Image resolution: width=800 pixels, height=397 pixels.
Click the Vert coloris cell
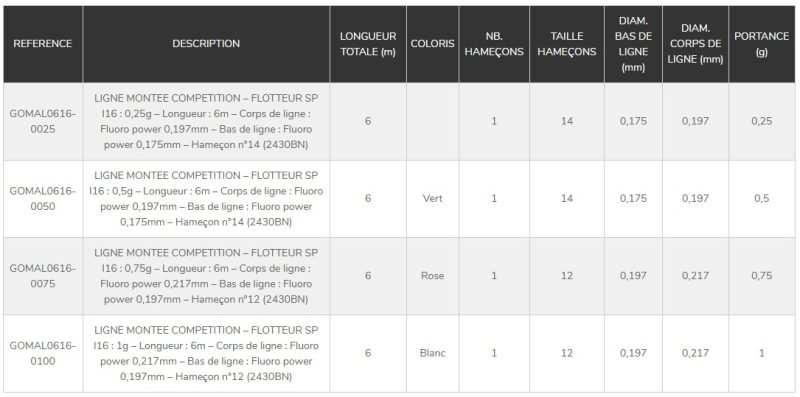pos(433,198)
